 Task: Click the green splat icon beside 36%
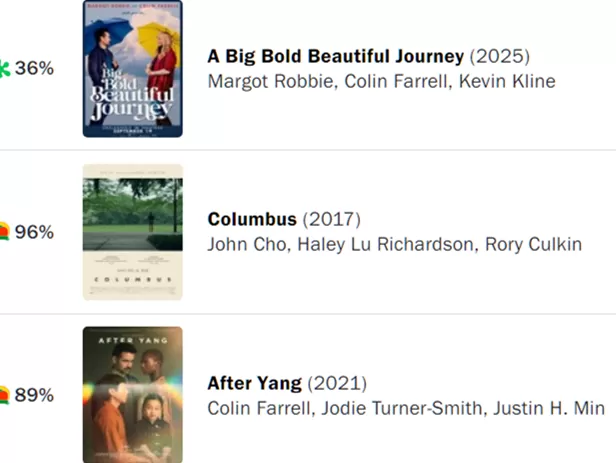click(x=4, y=69)
